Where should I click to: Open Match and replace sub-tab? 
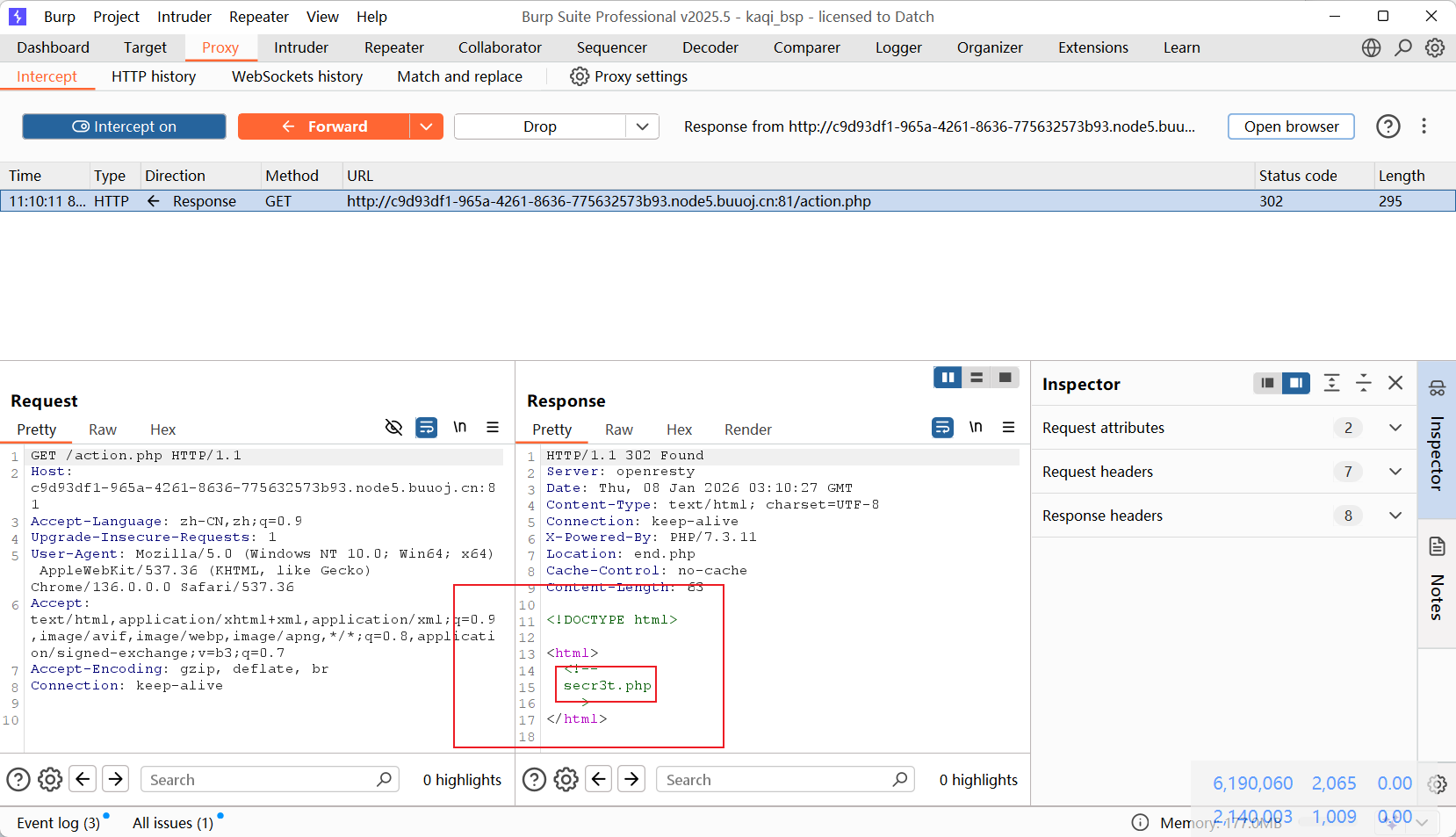[460, 76]
